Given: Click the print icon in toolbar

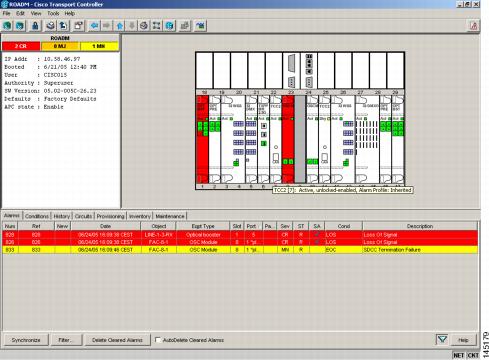Looking at the screenshot, I should (x=51, y=25).
